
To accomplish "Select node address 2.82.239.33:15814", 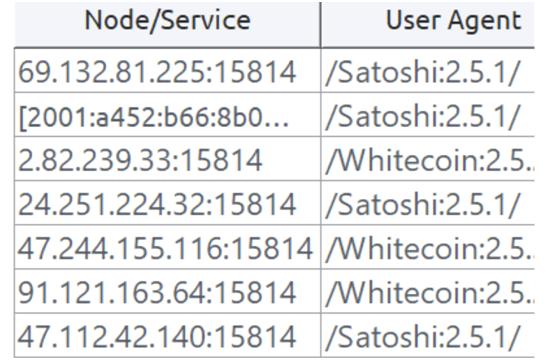I will tap(140, 161).
